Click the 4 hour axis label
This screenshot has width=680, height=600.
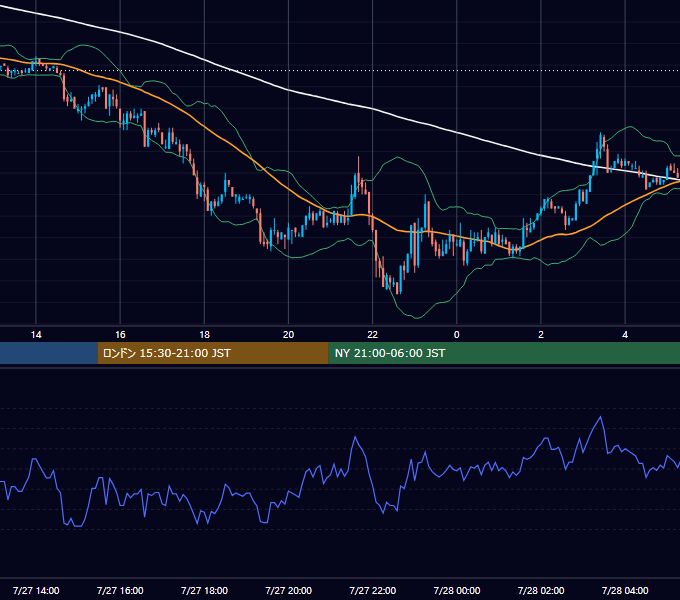point(625,334)
